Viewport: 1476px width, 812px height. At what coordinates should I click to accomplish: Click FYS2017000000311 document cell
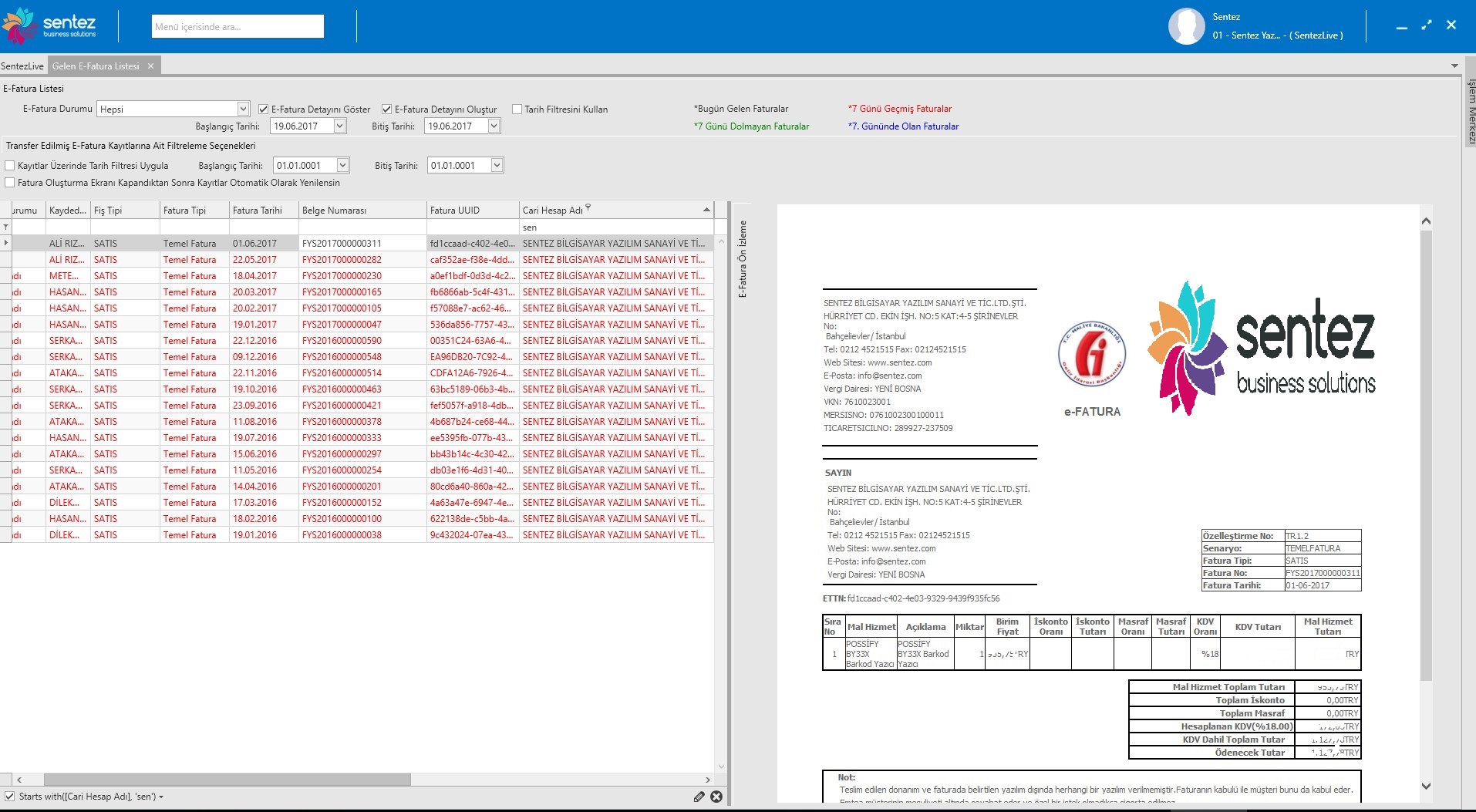pyautogui.click(x=362, y=244)
